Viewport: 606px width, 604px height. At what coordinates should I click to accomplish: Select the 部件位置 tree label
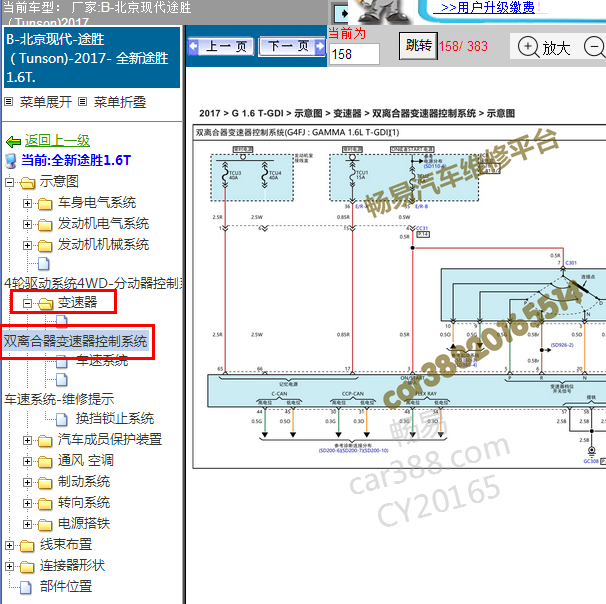click(x=66, y=586)
